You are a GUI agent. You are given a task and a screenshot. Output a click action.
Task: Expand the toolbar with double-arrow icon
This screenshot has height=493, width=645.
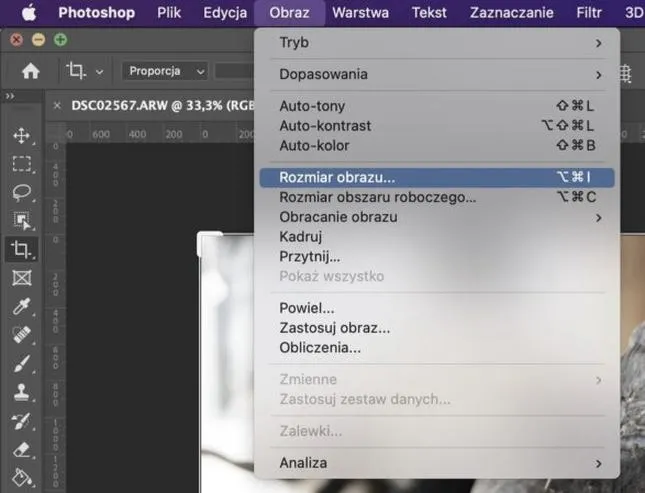(10, 96)
